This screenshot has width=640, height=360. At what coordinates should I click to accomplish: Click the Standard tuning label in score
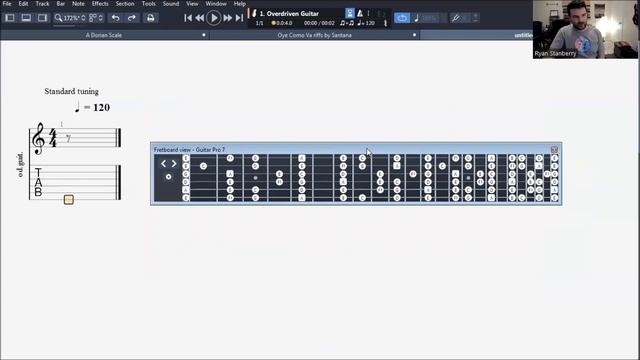71,91
